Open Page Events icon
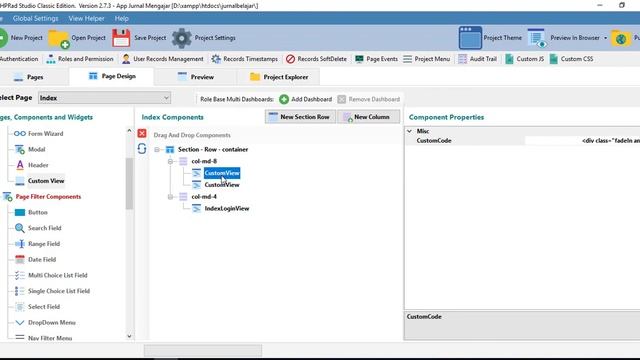Screen dimensions: 640x360 (x=359, y=59)
